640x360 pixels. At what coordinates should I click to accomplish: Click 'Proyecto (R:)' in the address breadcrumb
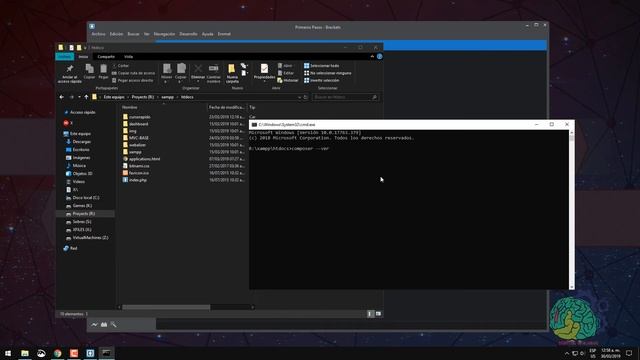tap(143, 97)
